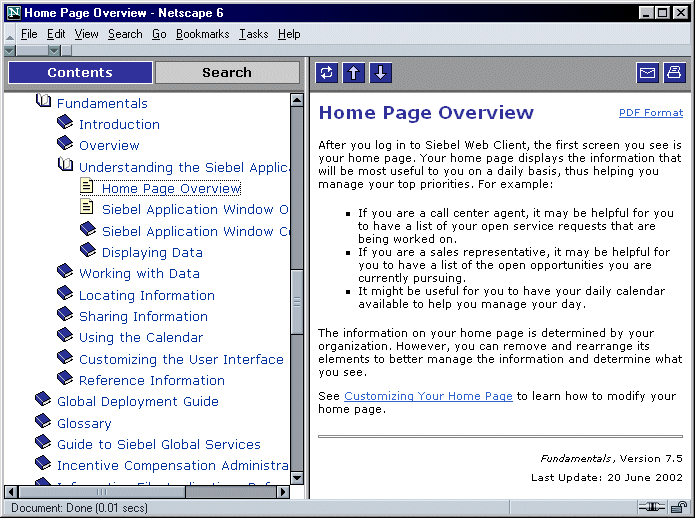
Task: Click book icon beside Sharing Information
Action: (65, 314)
